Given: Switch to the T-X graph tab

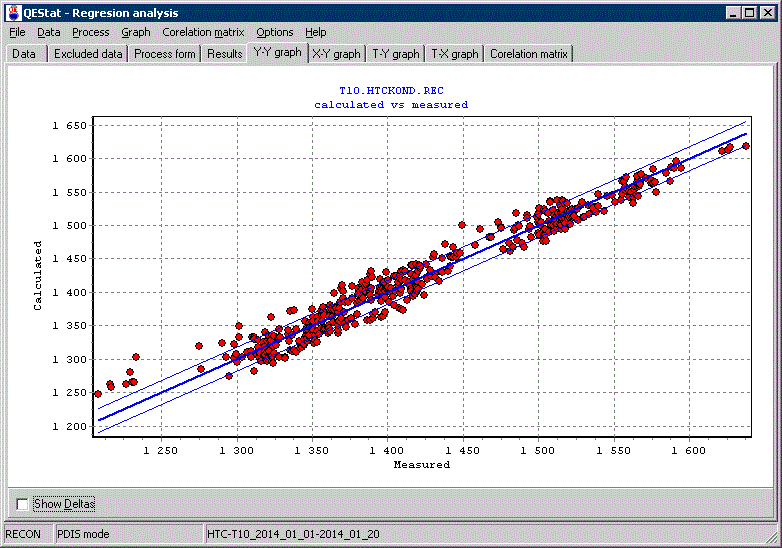Looking at the screenshot, I should pos(454,54).
